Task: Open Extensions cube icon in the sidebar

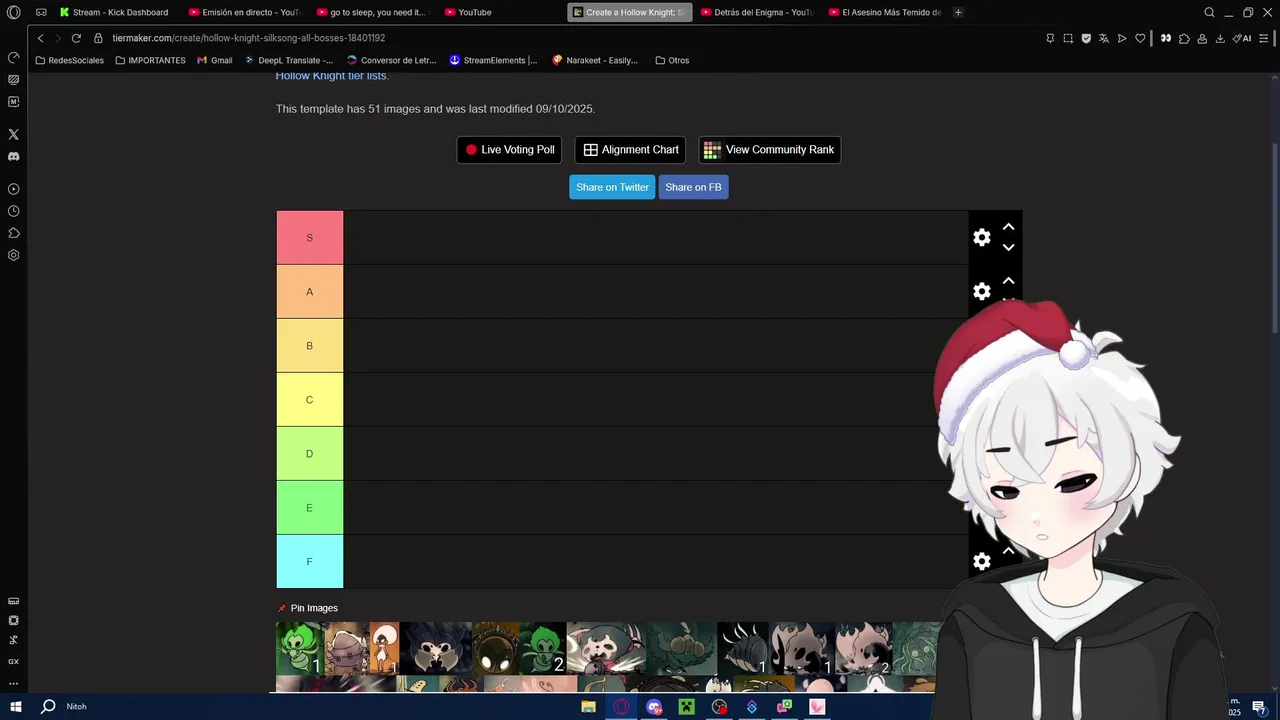Action: pyautogui.click(x=13, y=233)
